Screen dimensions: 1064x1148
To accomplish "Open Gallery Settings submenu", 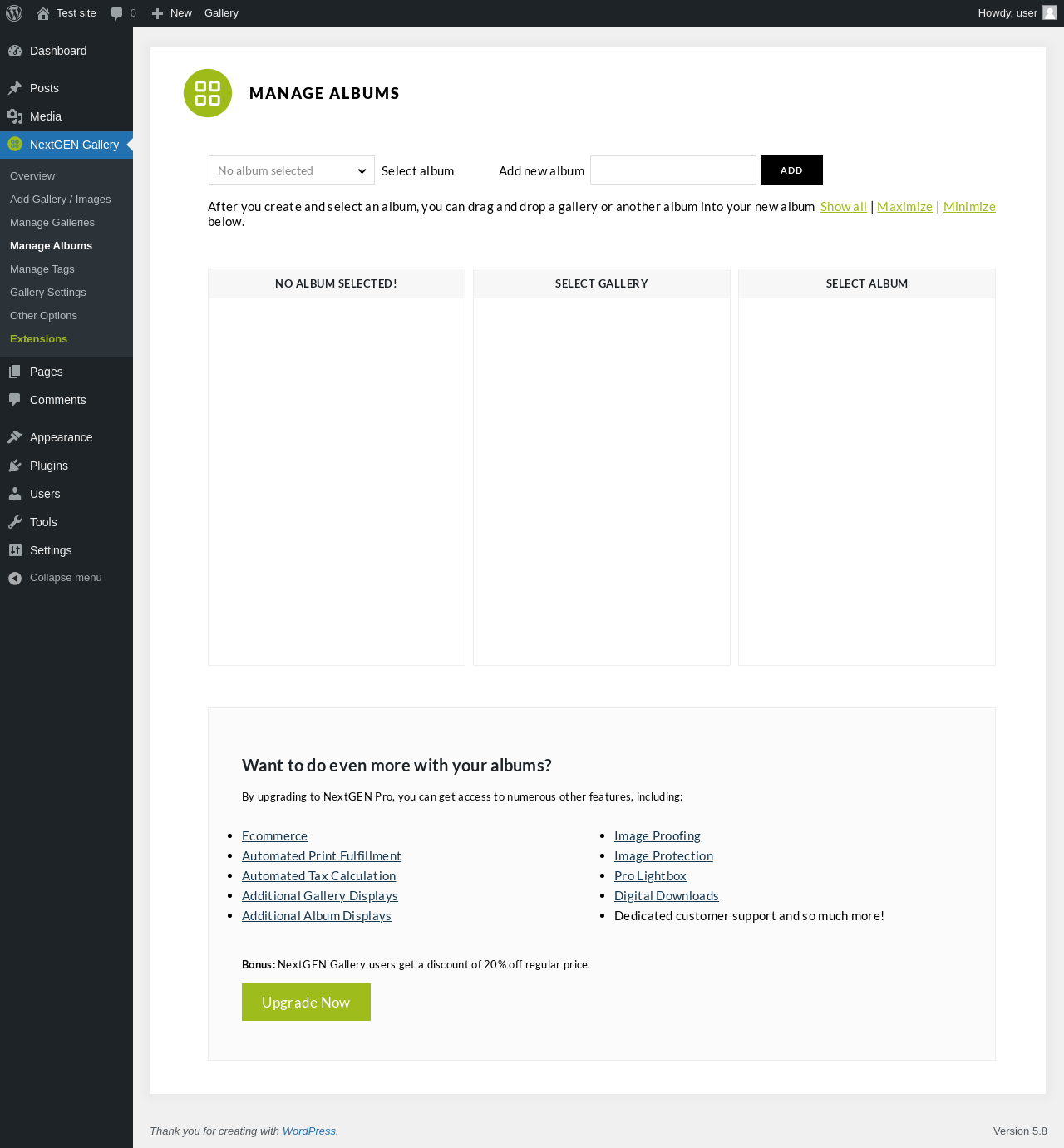I will tap(48, 293).
